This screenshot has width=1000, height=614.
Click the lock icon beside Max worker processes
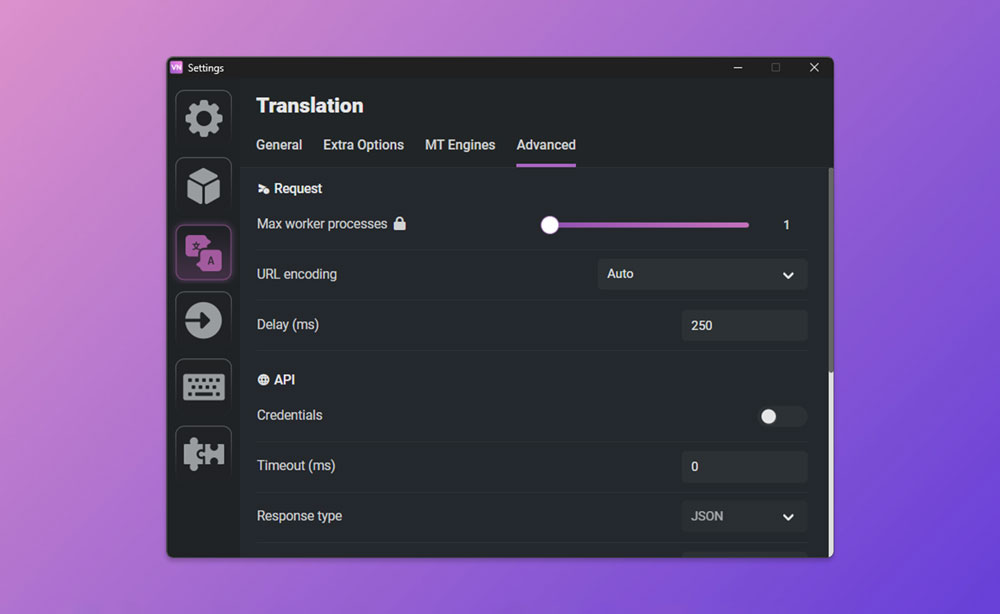(400, 224)
